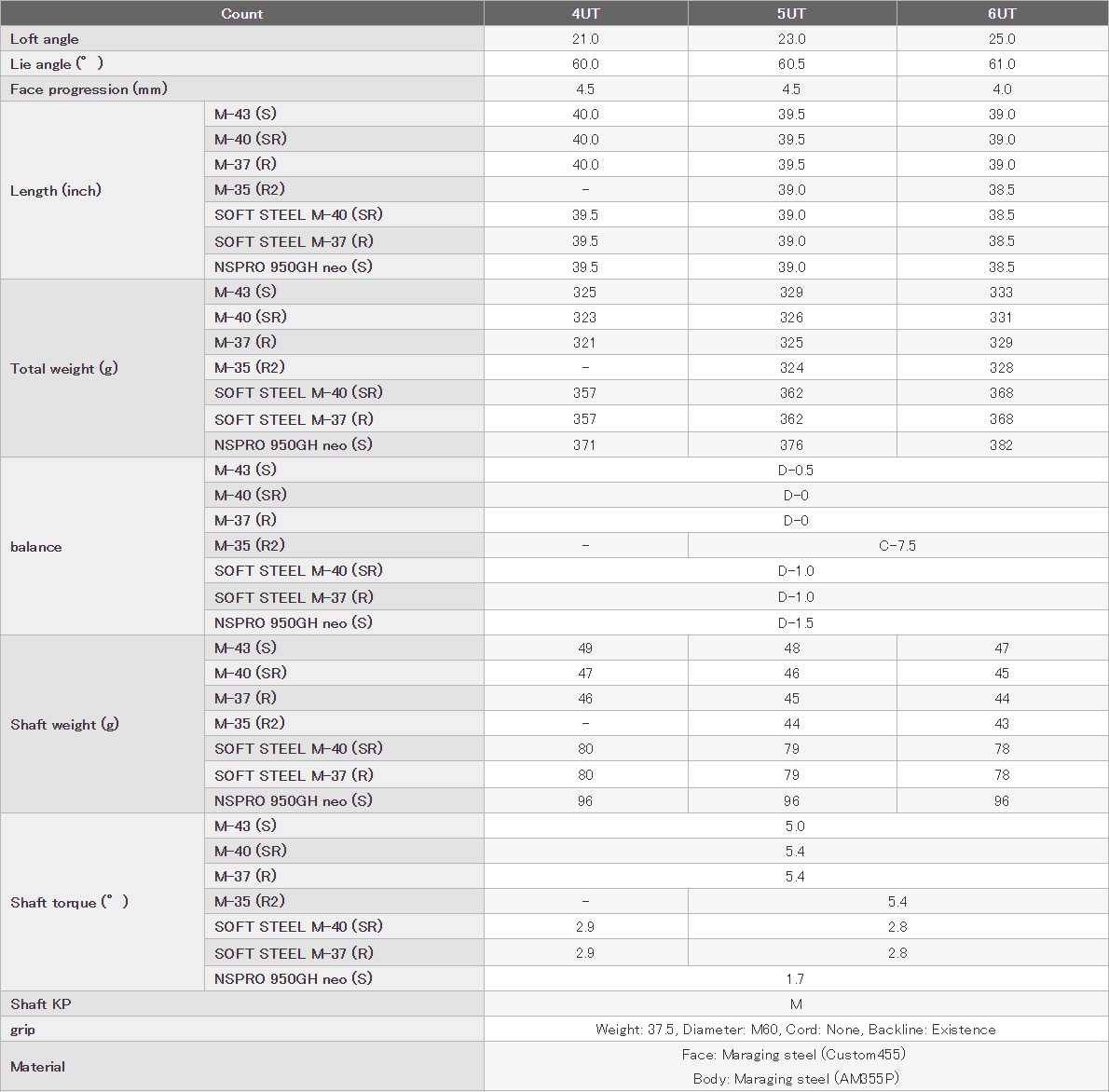
Task: Select the Length (inch) category cell
Action: point(56,190)
